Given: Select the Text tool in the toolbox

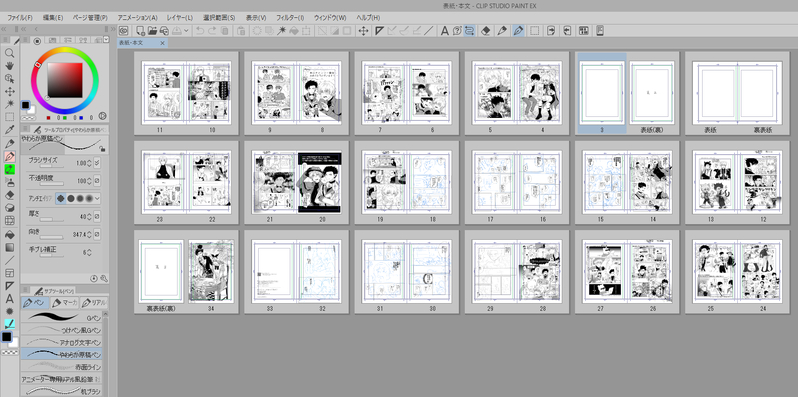Looking at the screenshot, I should tap(9, 299).
